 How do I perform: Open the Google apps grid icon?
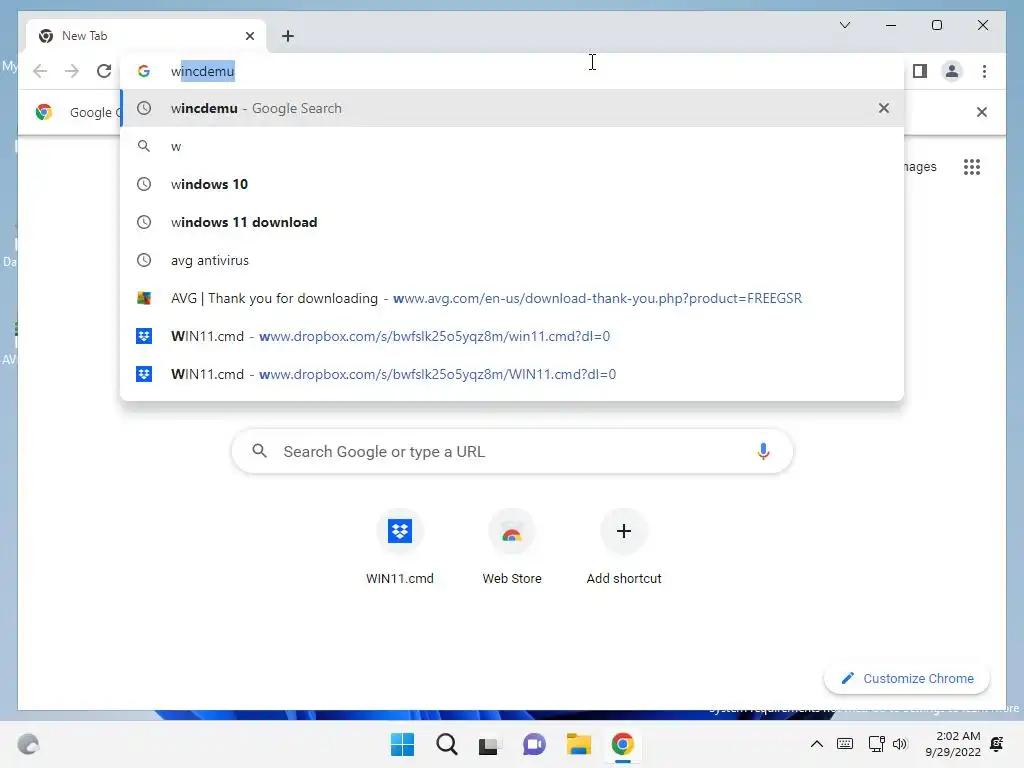[972, 167]
